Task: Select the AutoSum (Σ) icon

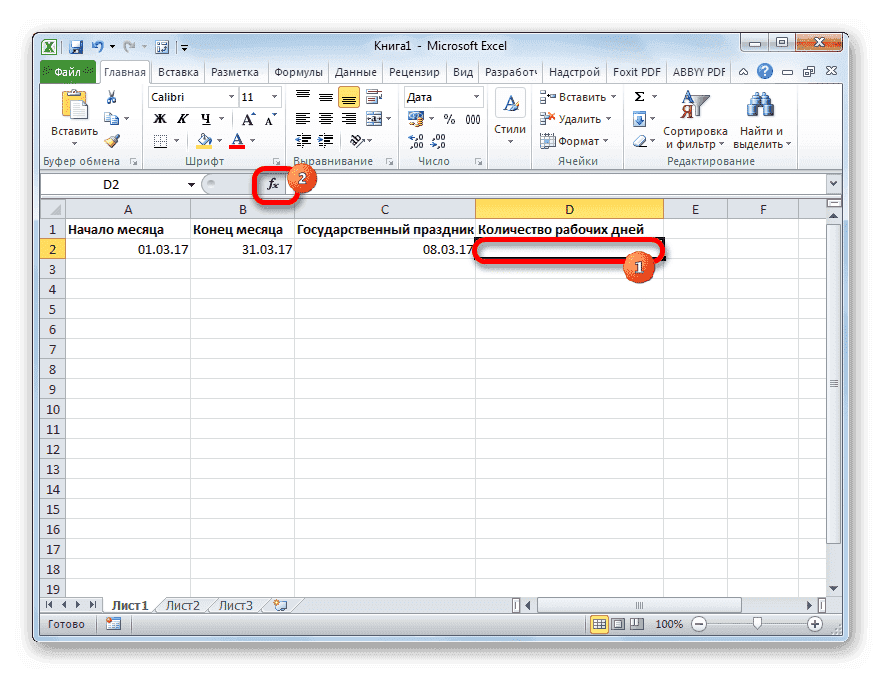Action: [640, 96]
